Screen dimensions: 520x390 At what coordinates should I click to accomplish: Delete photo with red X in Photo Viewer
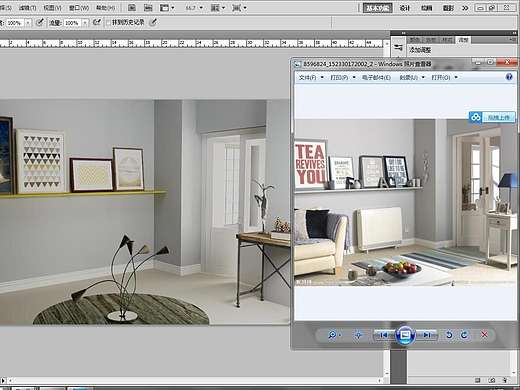click(x=484, y=334)
